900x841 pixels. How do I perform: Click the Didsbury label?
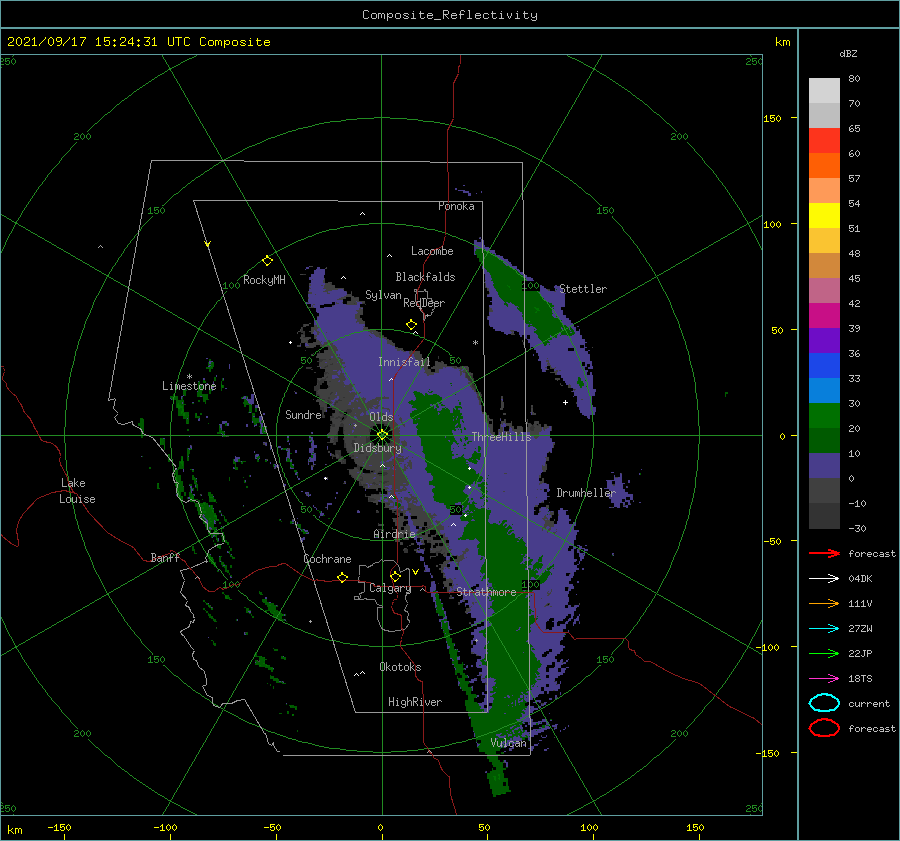click(x=377, y=448)
